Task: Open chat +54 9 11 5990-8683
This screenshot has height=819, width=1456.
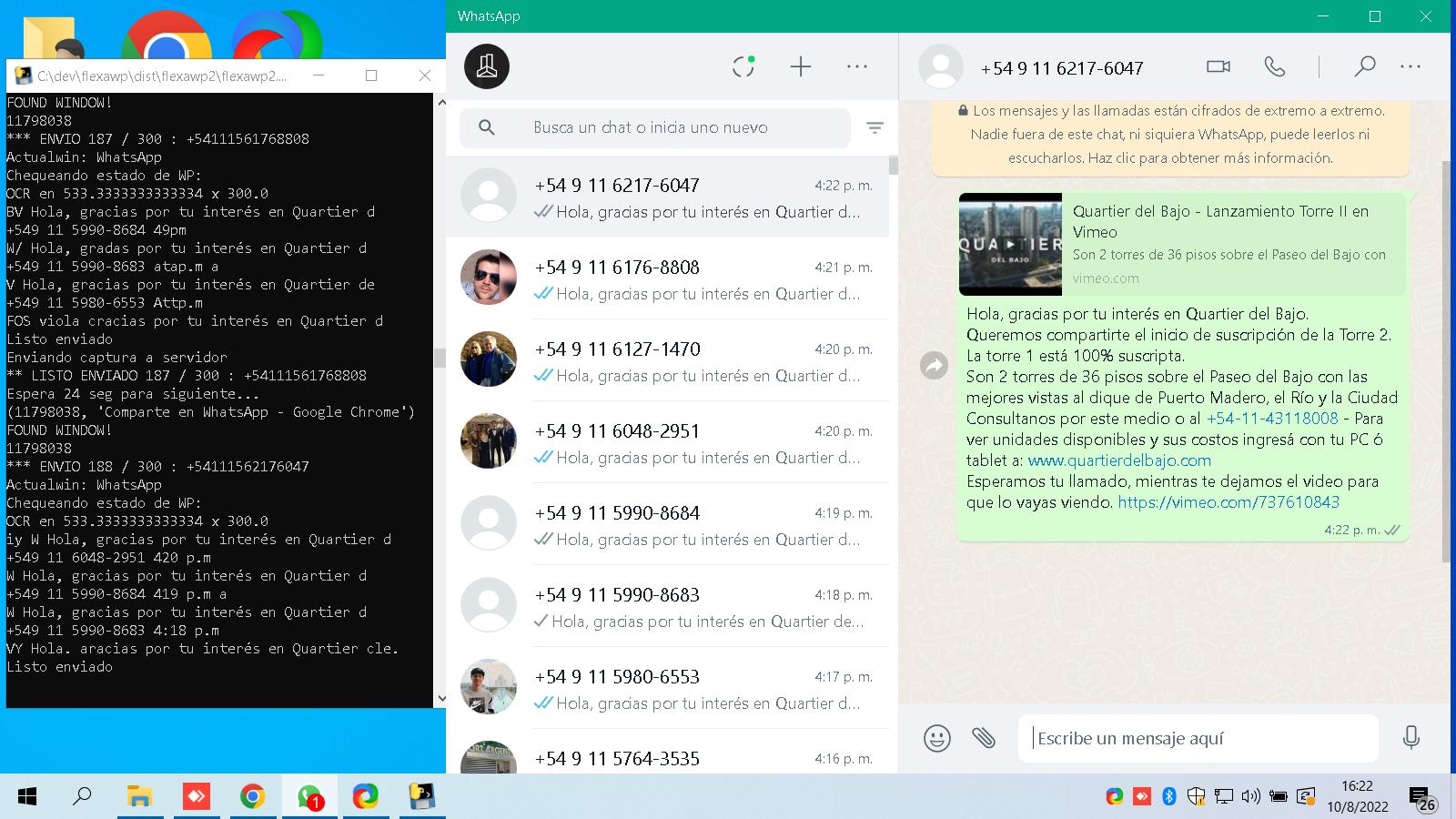Action: pos(667,606)
